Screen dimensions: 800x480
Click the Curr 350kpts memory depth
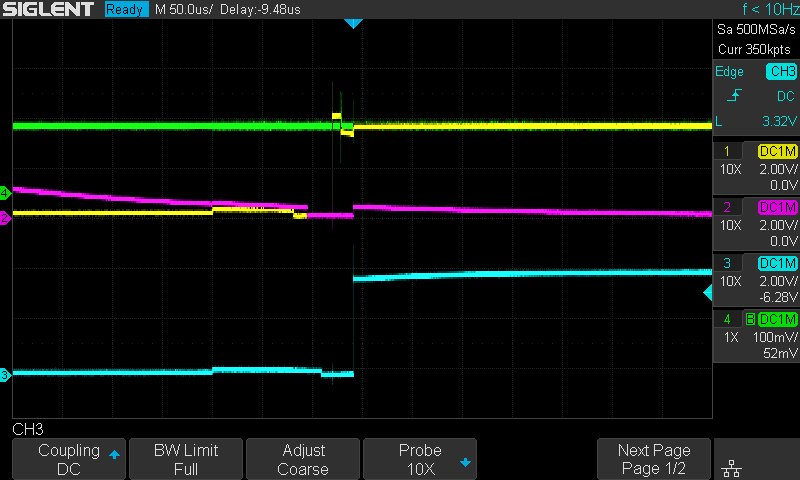click(754, 49)
